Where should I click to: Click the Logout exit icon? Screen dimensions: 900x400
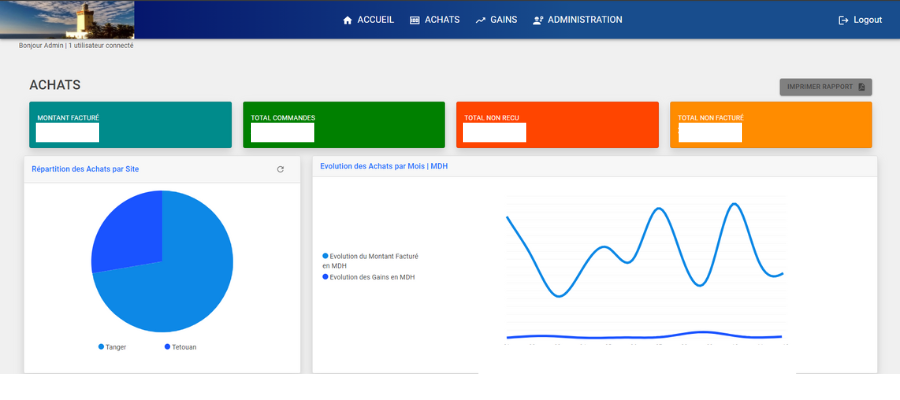(843, 20)
